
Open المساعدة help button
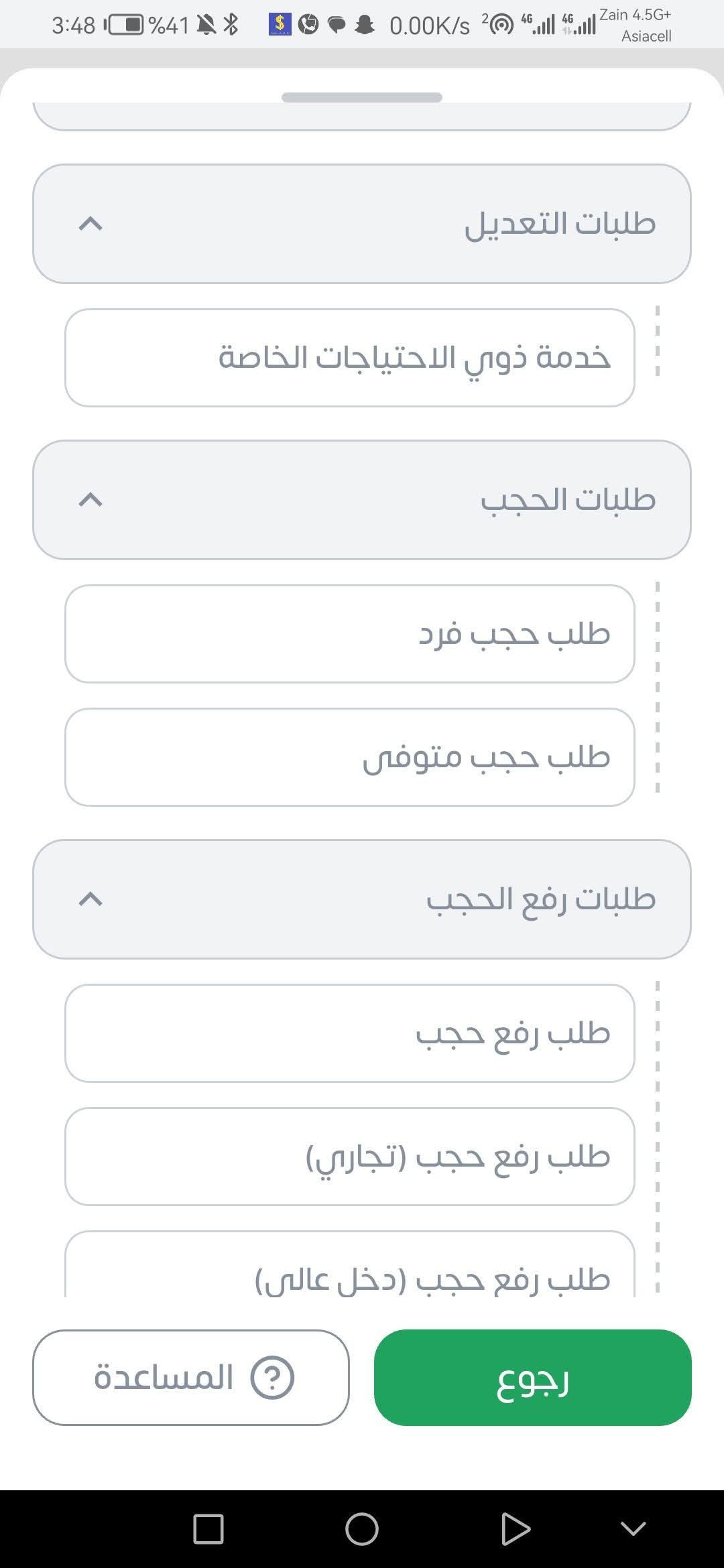[x=191, y=1378]
